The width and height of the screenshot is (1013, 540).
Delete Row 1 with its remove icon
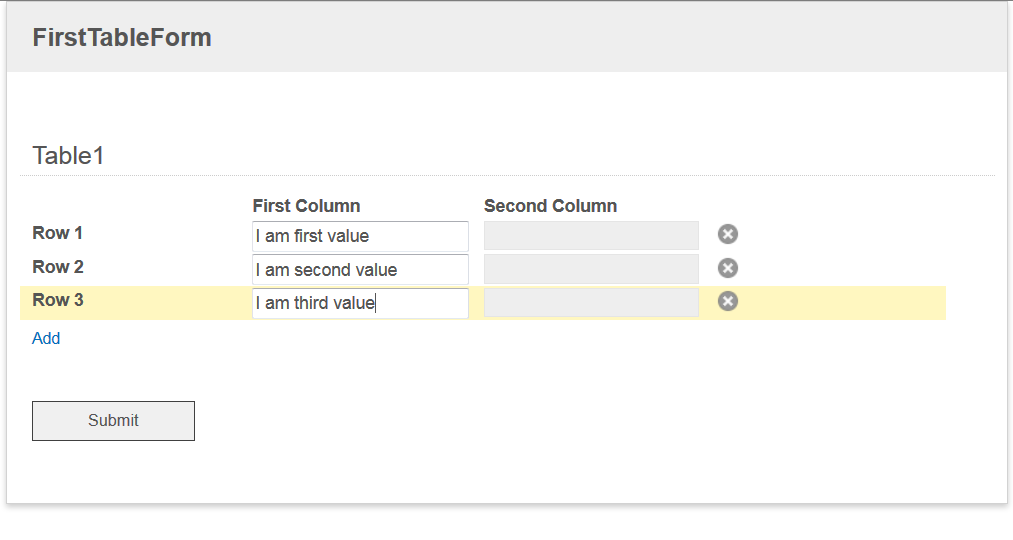pyautogui.click(x=727, y=234)
